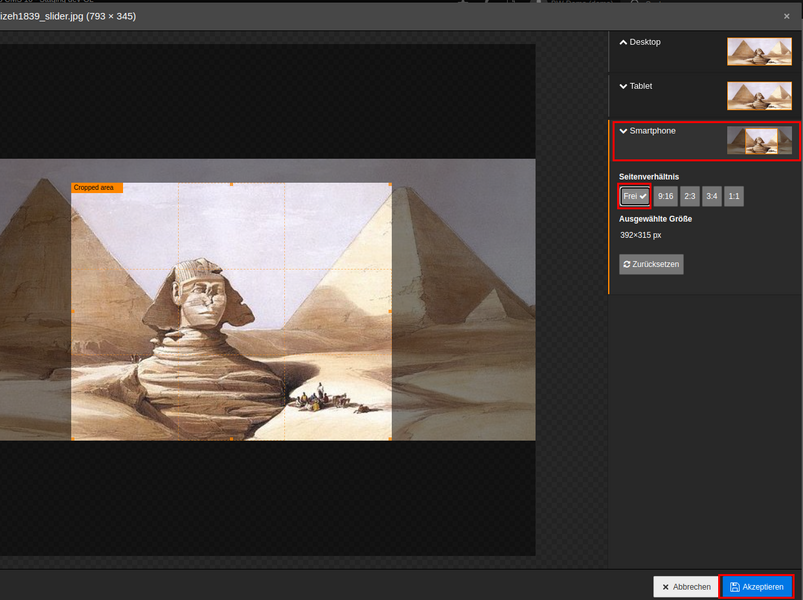The image size is (803, 600).
Task: Click the bottom-right crop corner handle
Action: tap(390, 439)
